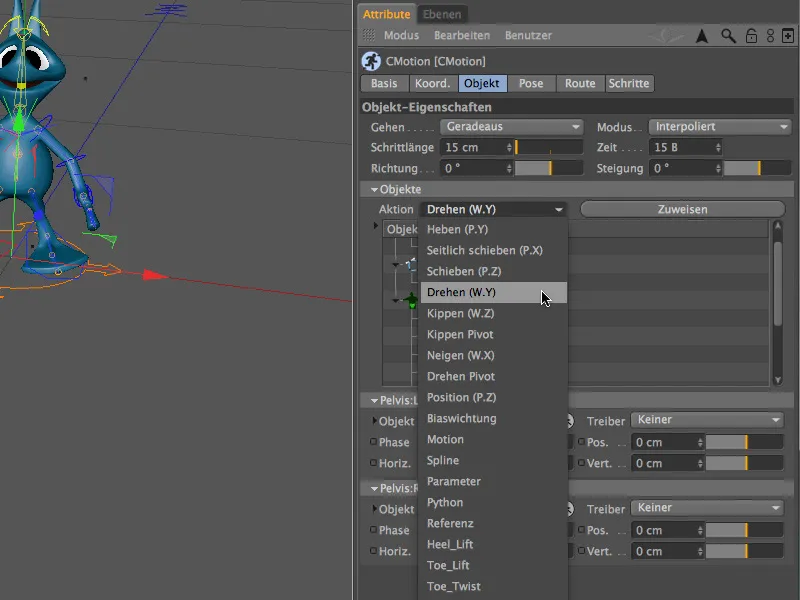
Task: Click the dotted grip icon beside Modus
Action: (368, 35)
